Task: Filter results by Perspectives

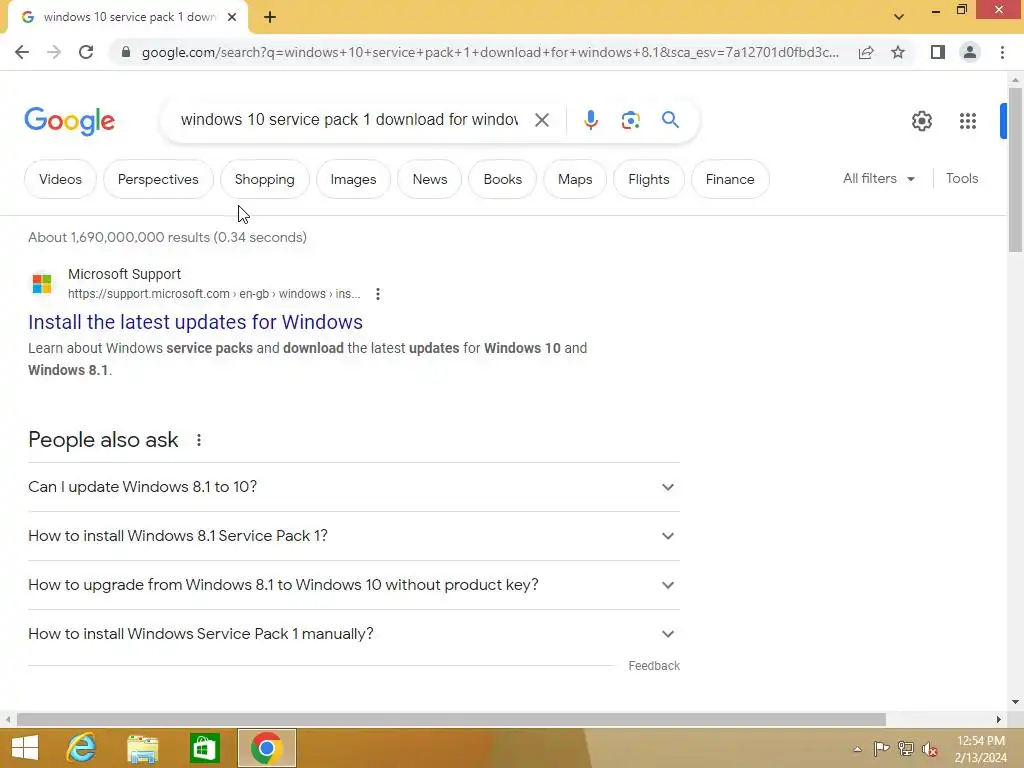Action: (x=158, y=179)
